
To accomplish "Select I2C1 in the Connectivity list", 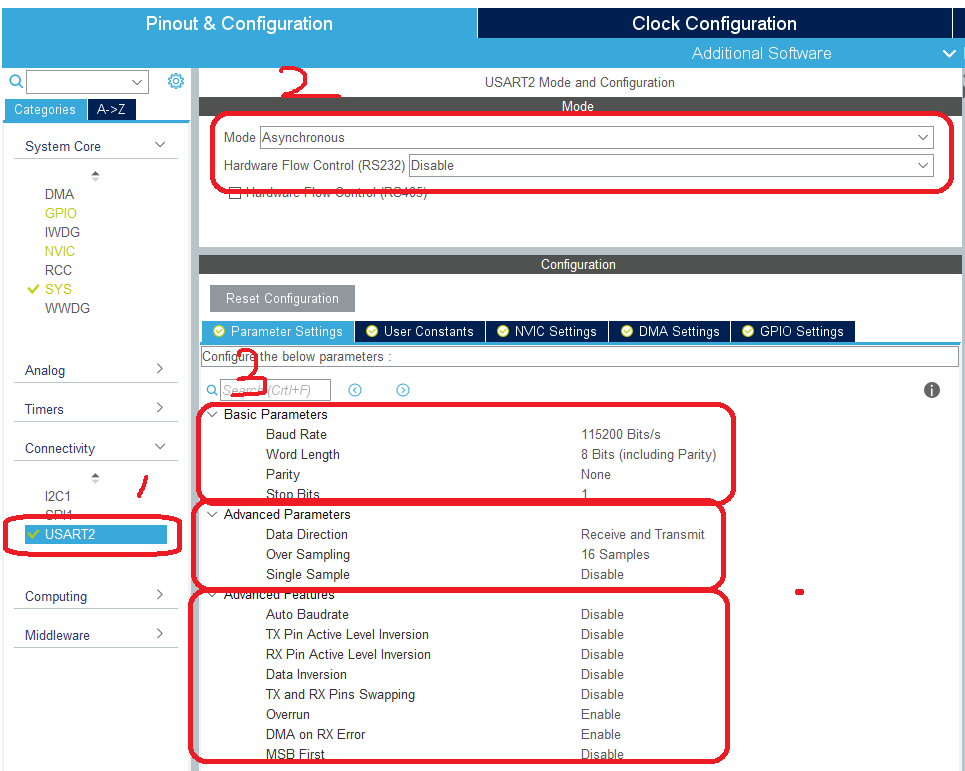I will coord(58,497).
